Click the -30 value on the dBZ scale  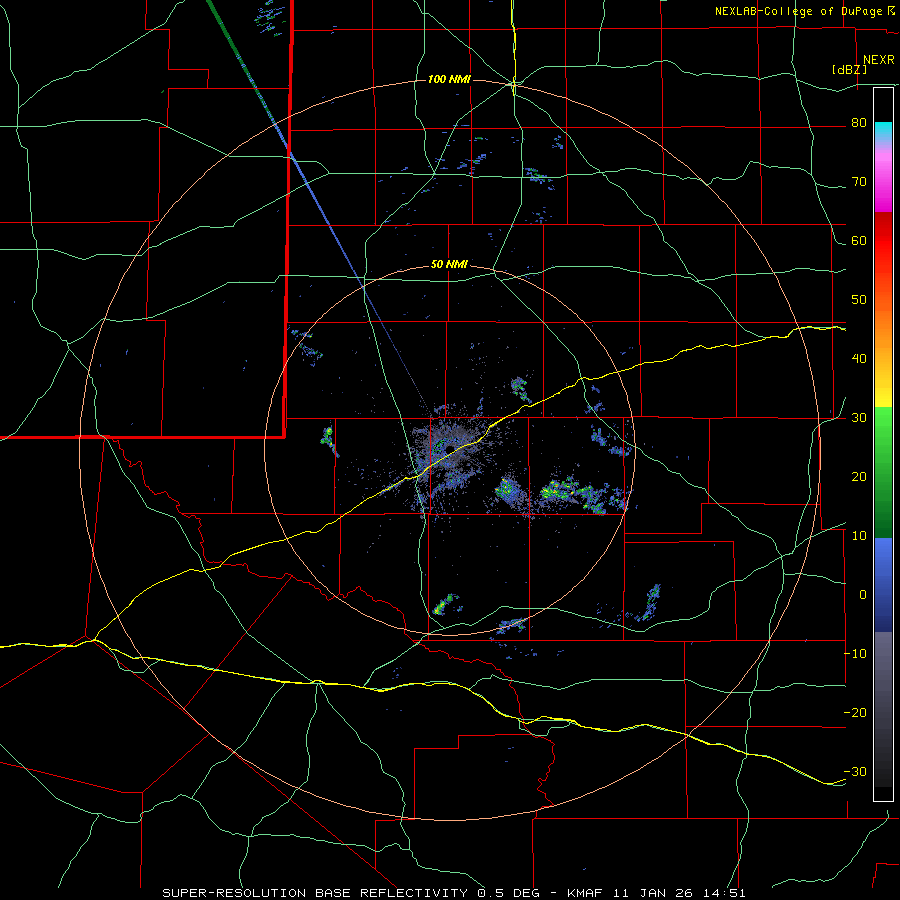(x=855, y=772)
